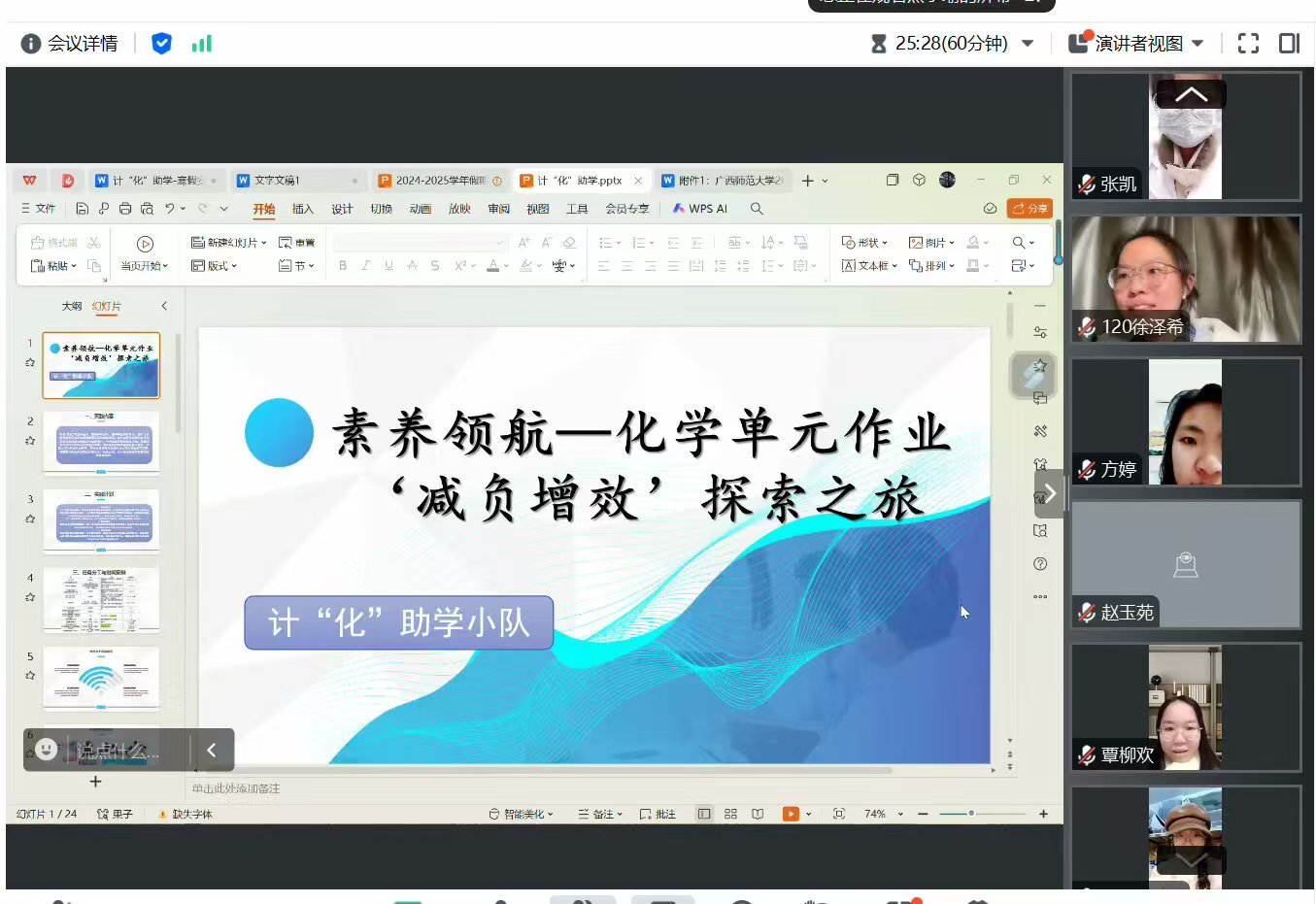Start the slideshow from the status bar

pyautogui.click(x=790, y=814)
